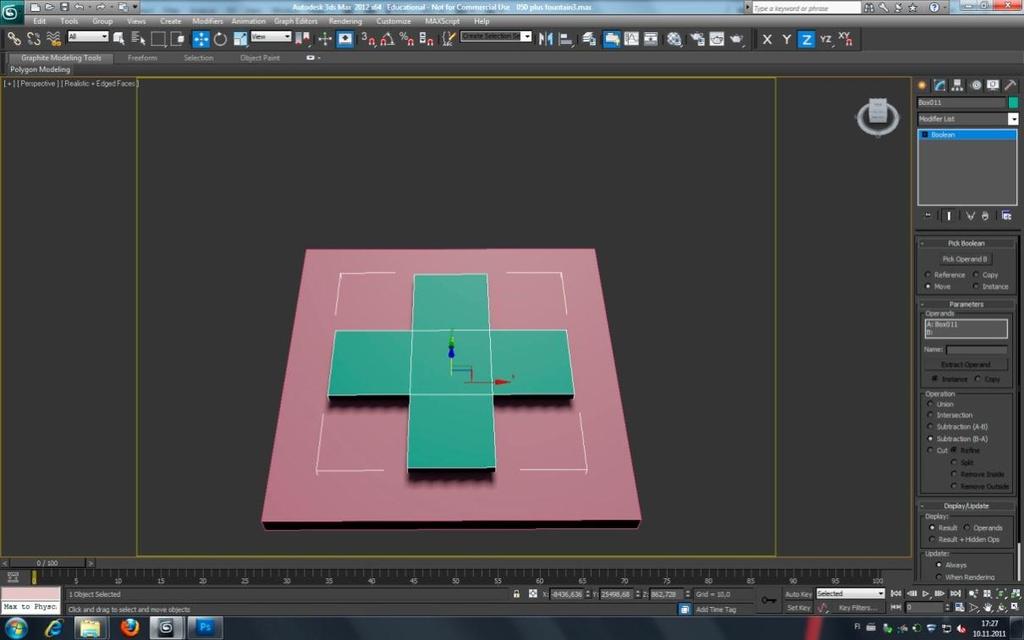Viewport: 1024px width, 640px height.
Task: Collapse the Pick Boolean rollout
Action: click(x=967, y=243)
